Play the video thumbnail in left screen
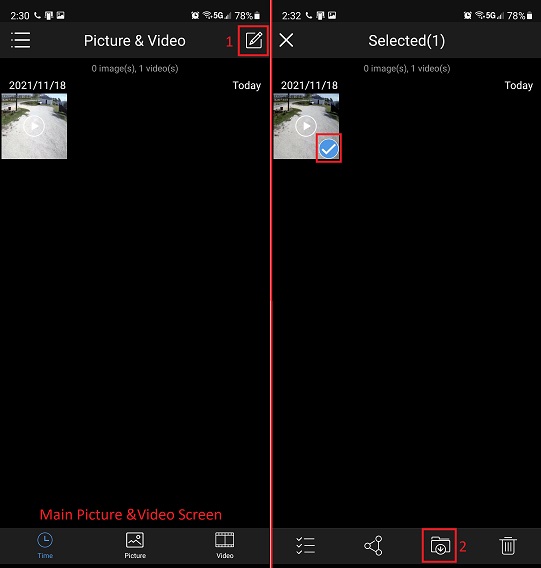Screen dimensions: 541x568 [34, 126]
